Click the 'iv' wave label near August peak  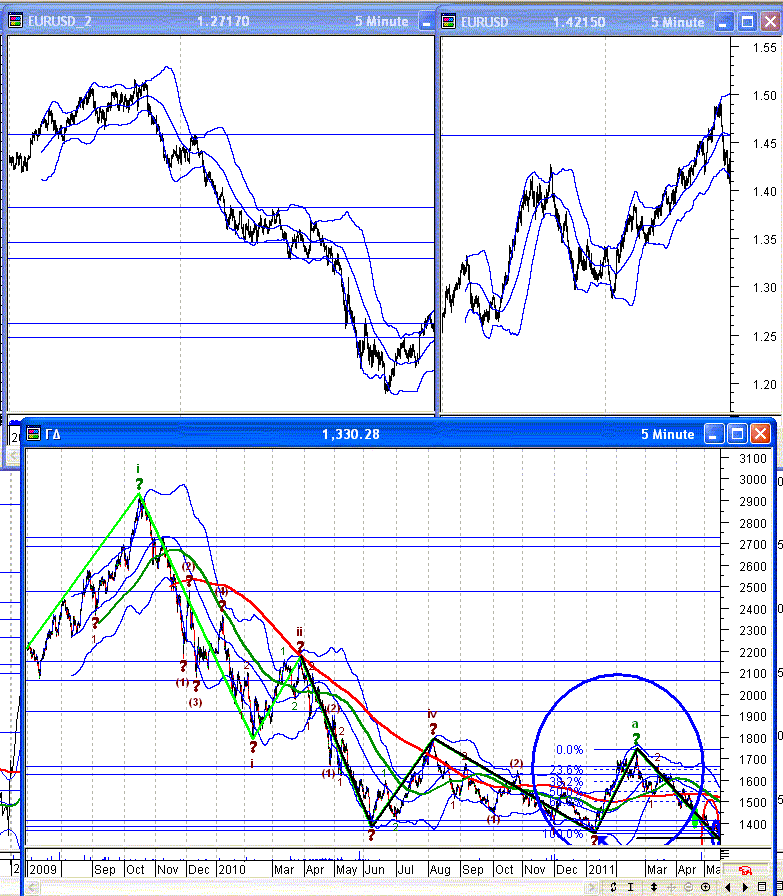point(432,714)
